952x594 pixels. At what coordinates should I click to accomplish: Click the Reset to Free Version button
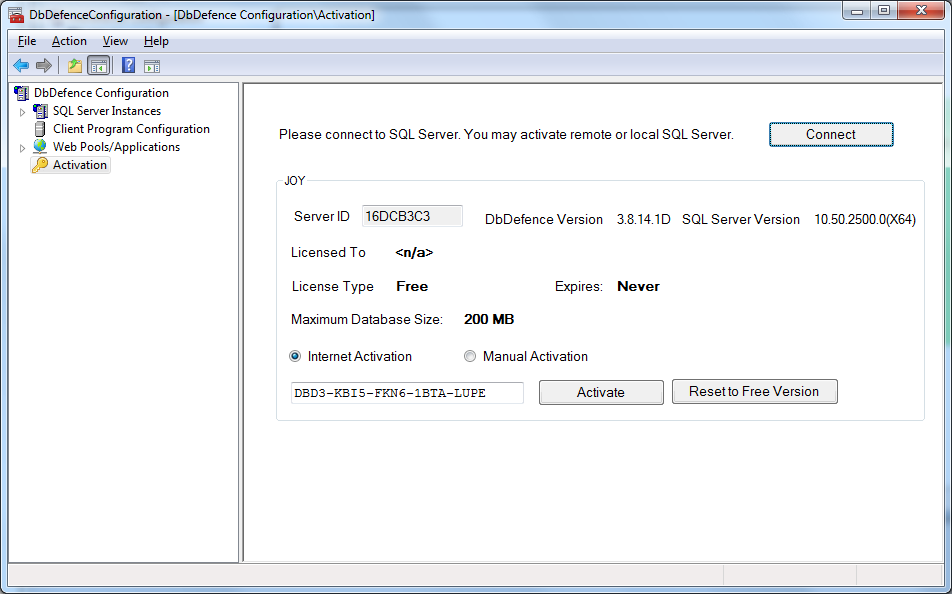754,392
